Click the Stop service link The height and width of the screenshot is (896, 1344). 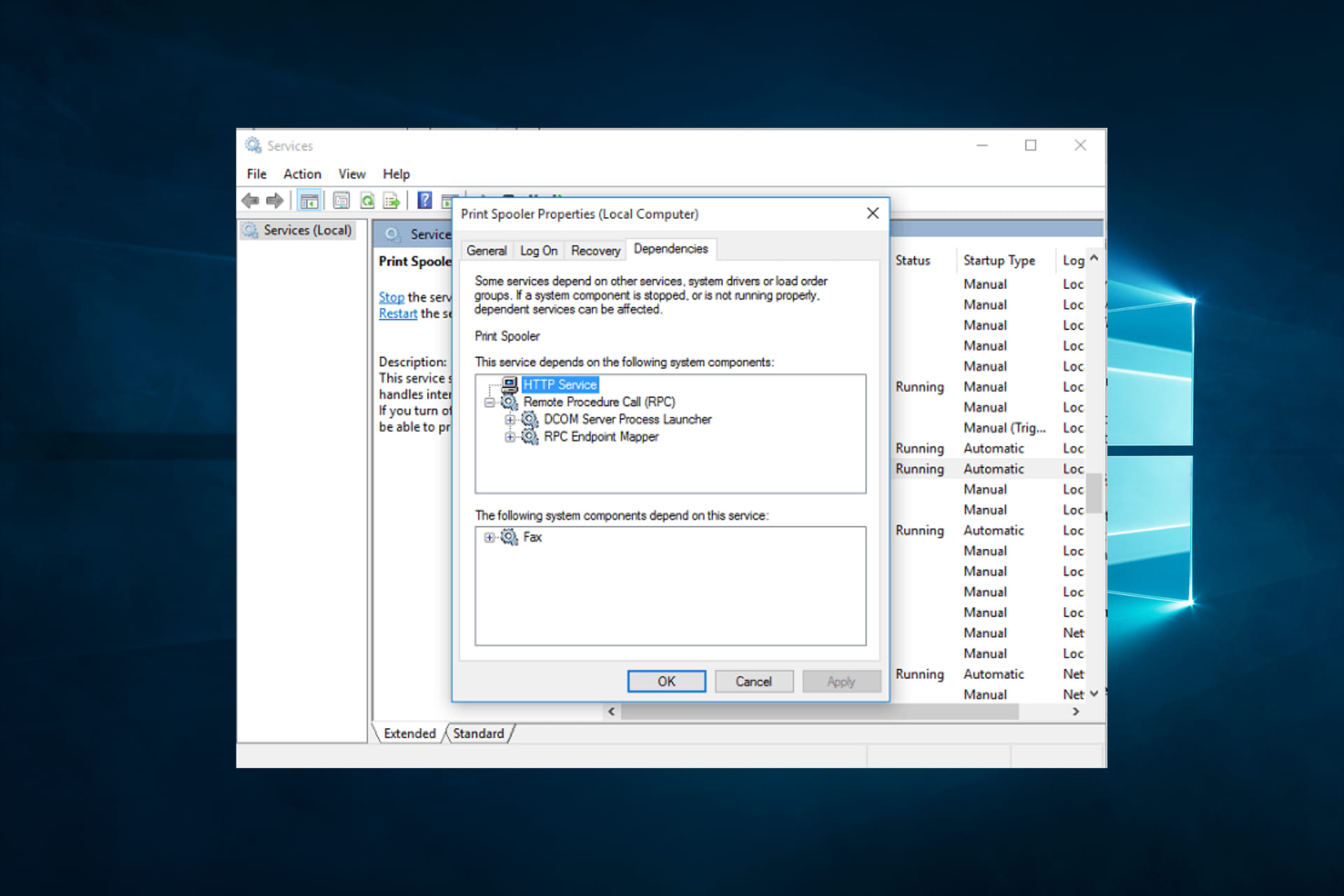tap(391, 297)
